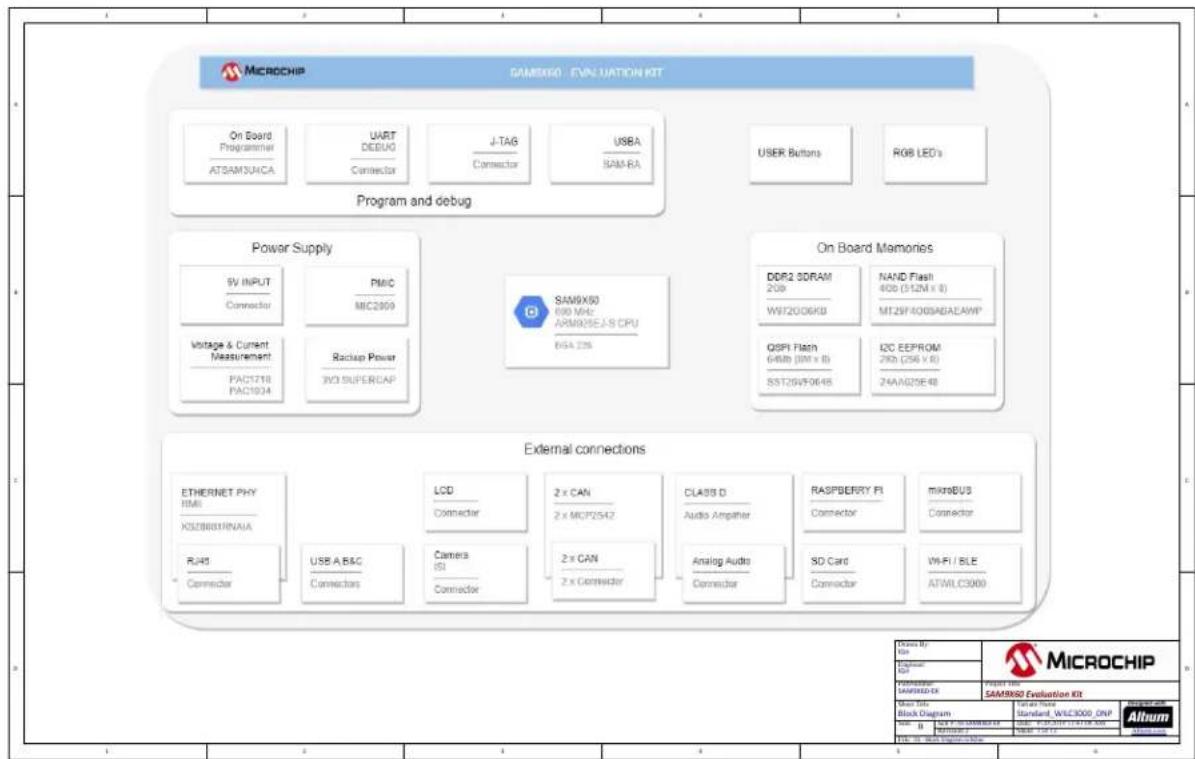Image resolution: width=1195 pixels, height=759 pixels.
Task: Select the ETHERNET PHY block
Action: pos(229,509)
